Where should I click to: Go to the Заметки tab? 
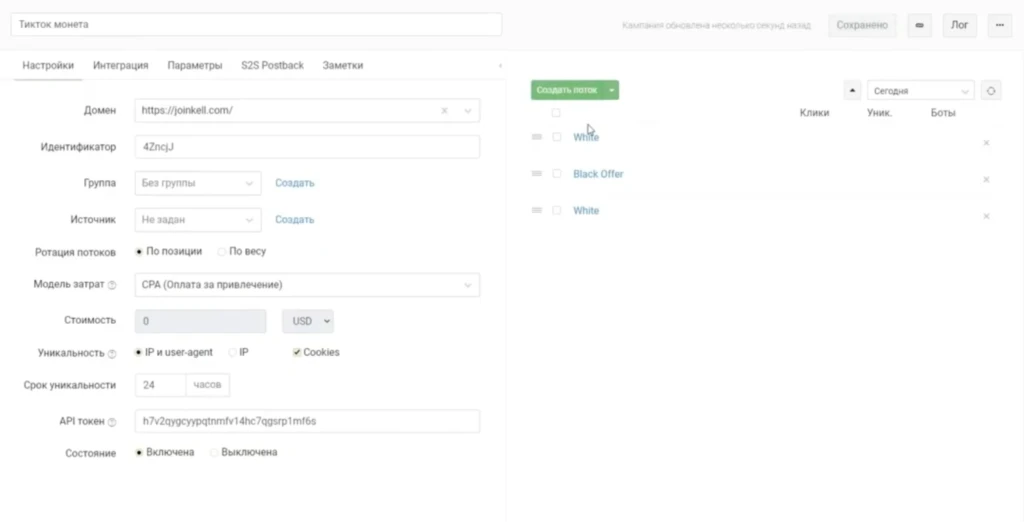click(x=343, y=65)
